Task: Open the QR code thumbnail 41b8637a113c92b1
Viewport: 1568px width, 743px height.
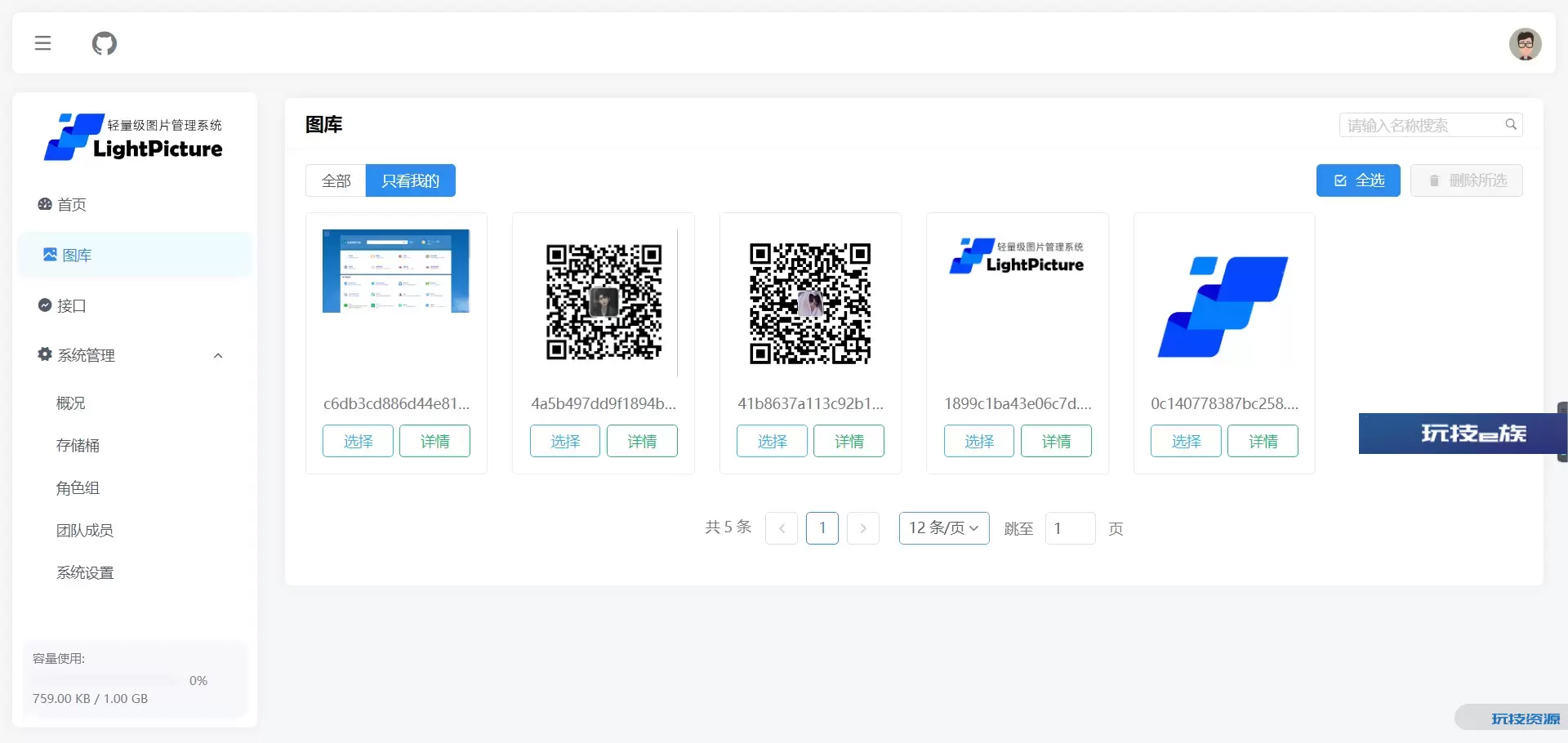Action: tap(810, 303)
